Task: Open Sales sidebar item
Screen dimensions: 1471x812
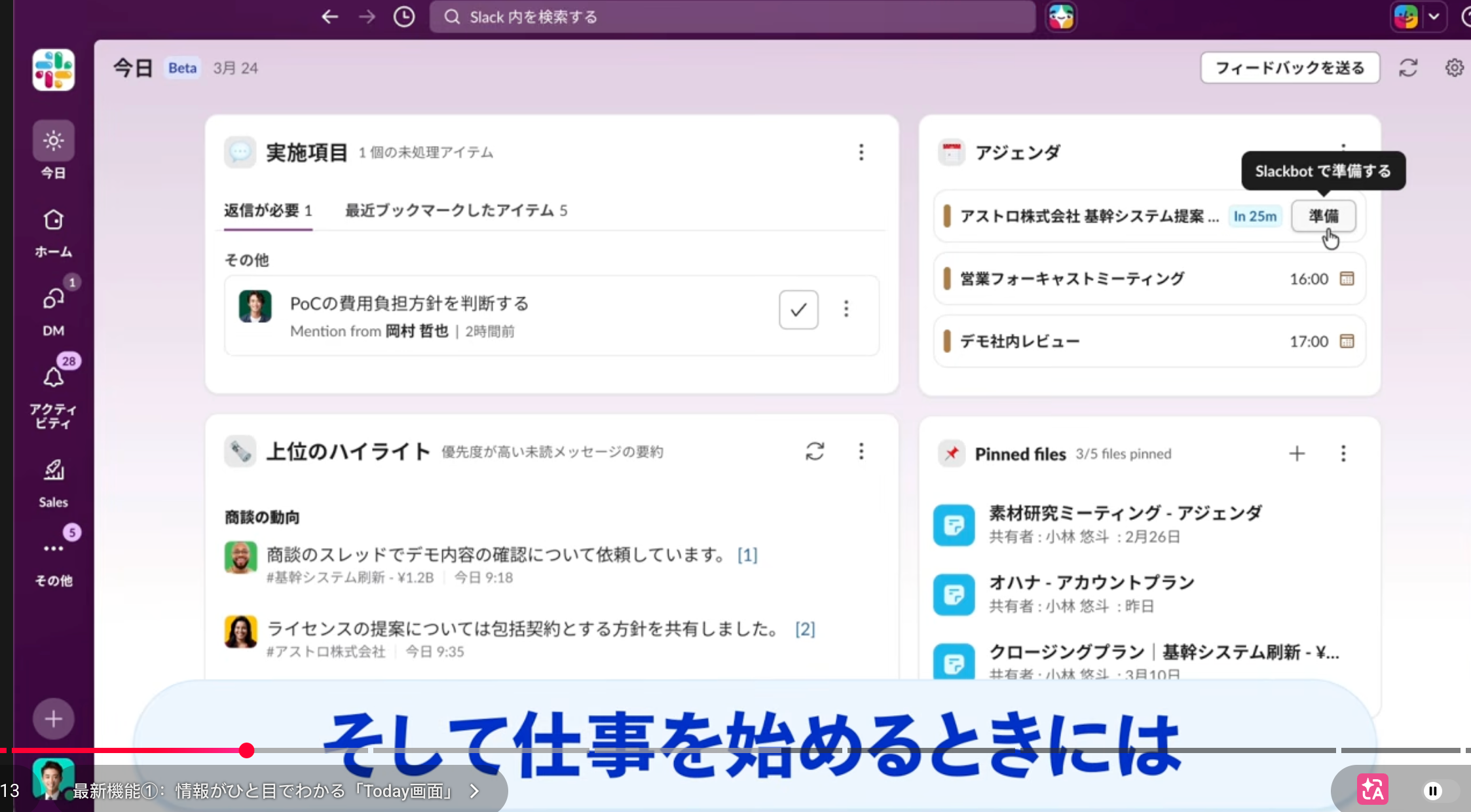Action: click(53, 483)
